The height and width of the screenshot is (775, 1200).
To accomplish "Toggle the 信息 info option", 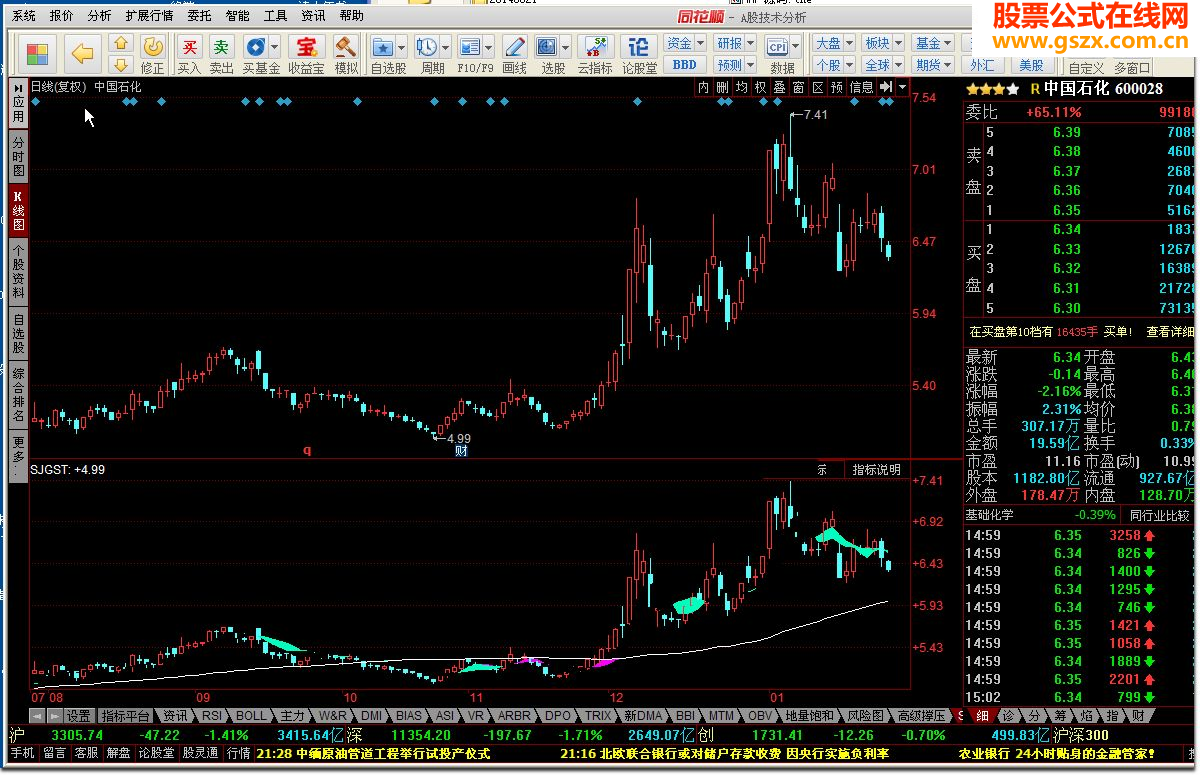I will coord(861,87).
